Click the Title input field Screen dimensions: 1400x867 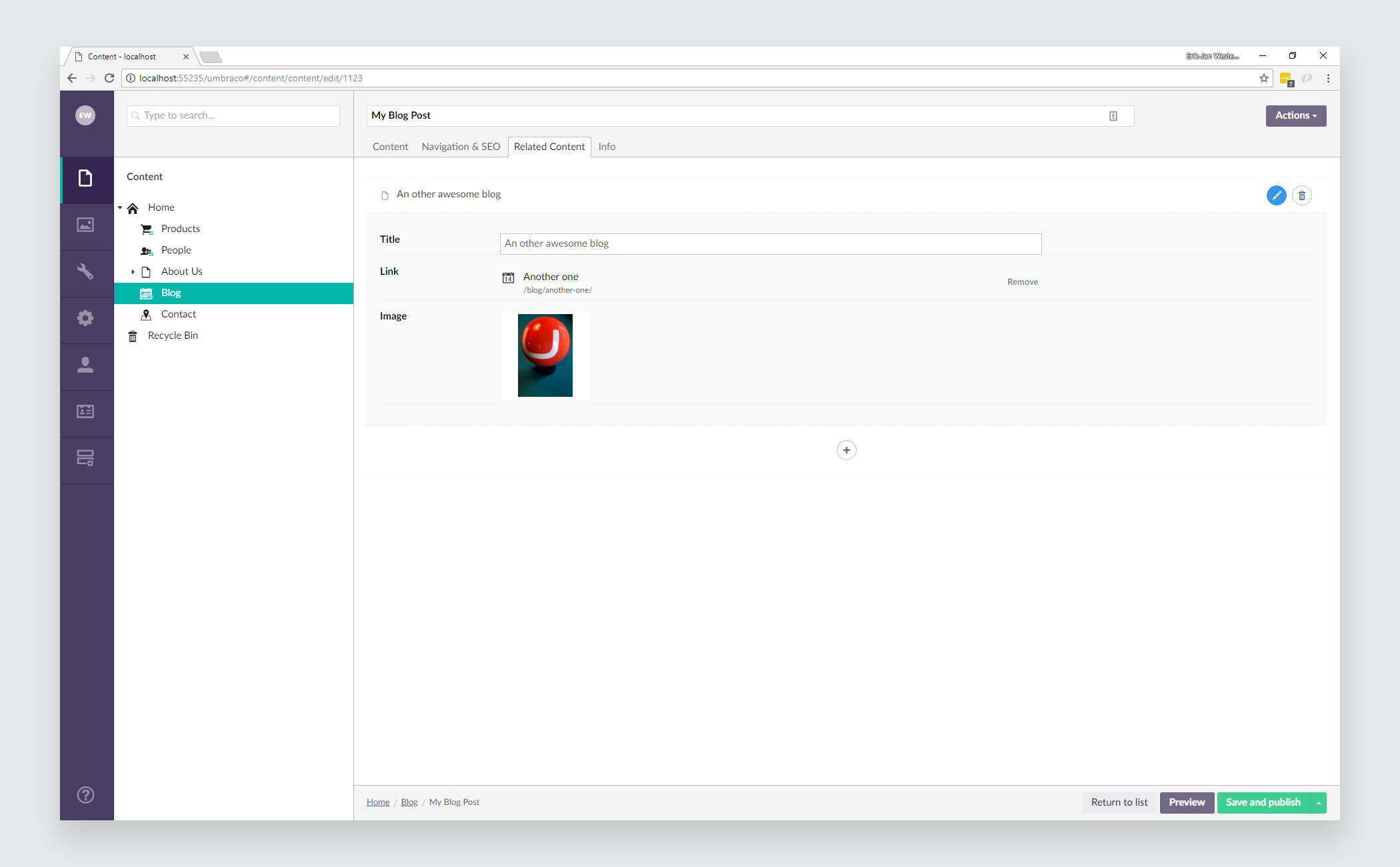tap(770, 243)
